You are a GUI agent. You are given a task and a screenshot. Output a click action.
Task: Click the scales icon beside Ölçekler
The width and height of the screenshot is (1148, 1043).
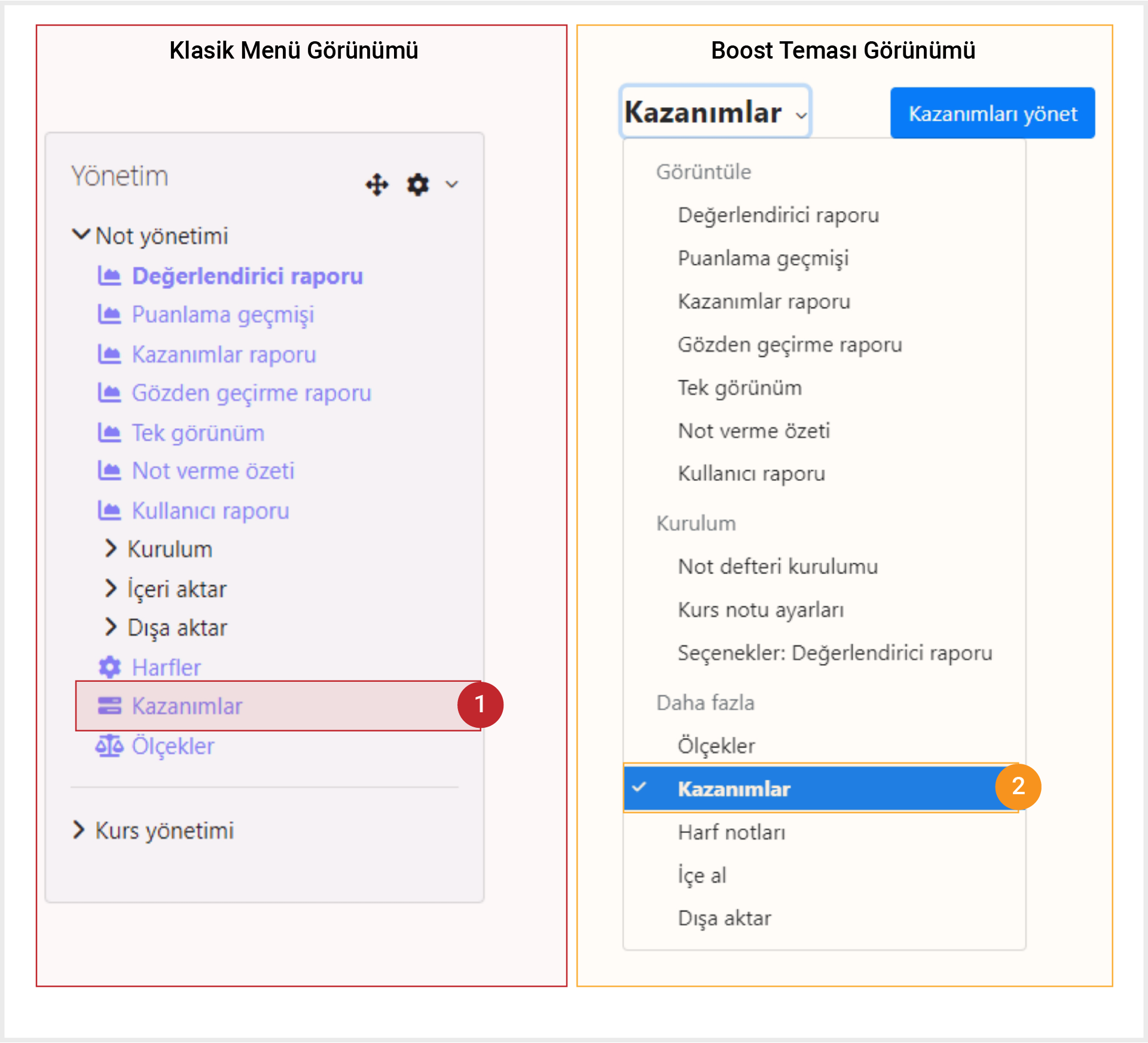click(x=109, y=746)
